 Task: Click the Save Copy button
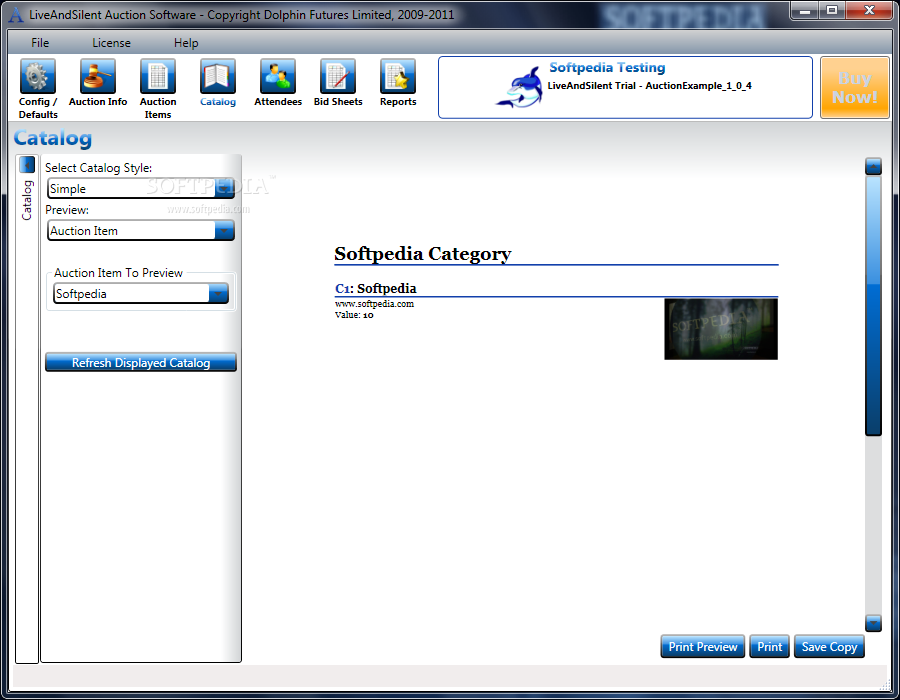[x=829, y=647]
